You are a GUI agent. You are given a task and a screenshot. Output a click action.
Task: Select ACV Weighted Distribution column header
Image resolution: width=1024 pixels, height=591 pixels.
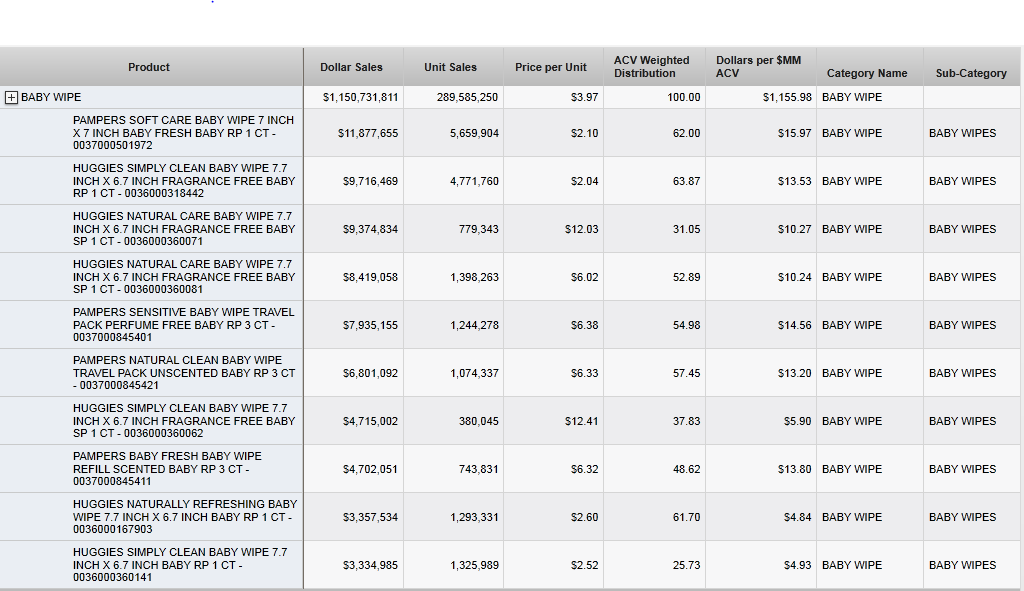(x=652, y=67)
